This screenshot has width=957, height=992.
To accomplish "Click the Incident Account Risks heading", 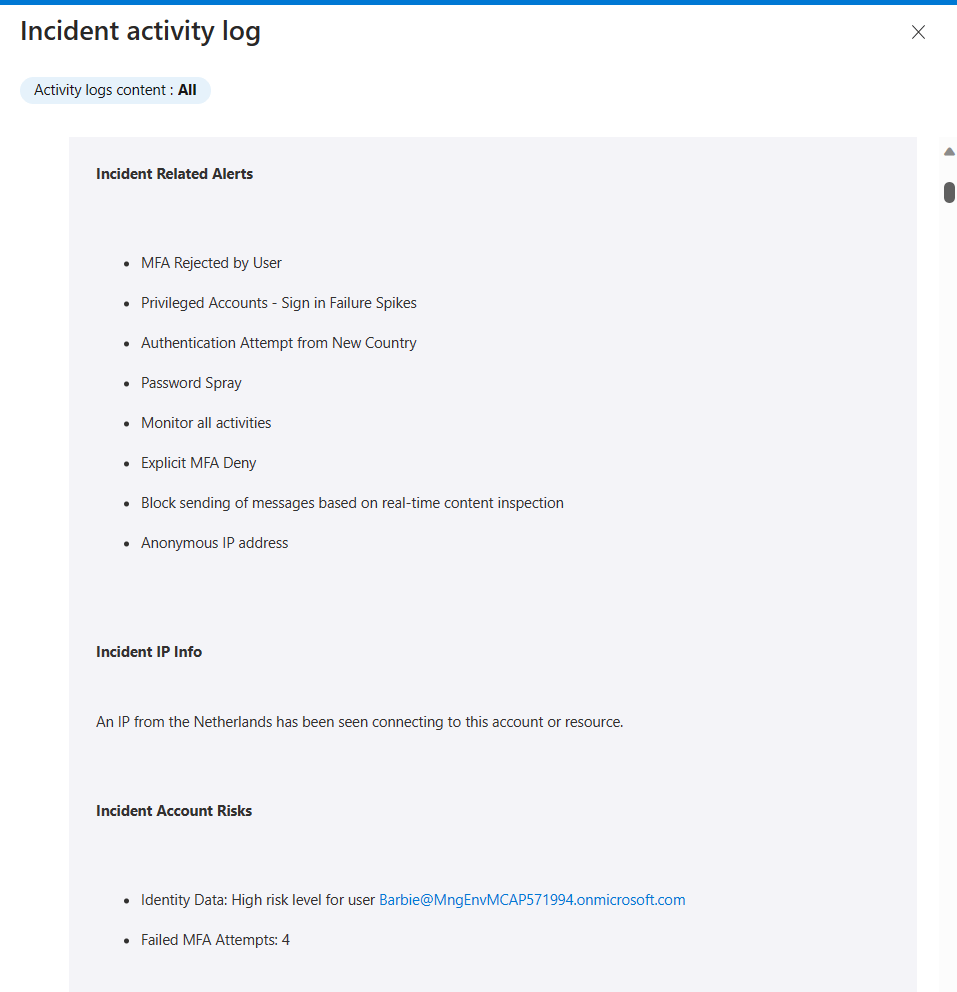I will coord(174,811).
